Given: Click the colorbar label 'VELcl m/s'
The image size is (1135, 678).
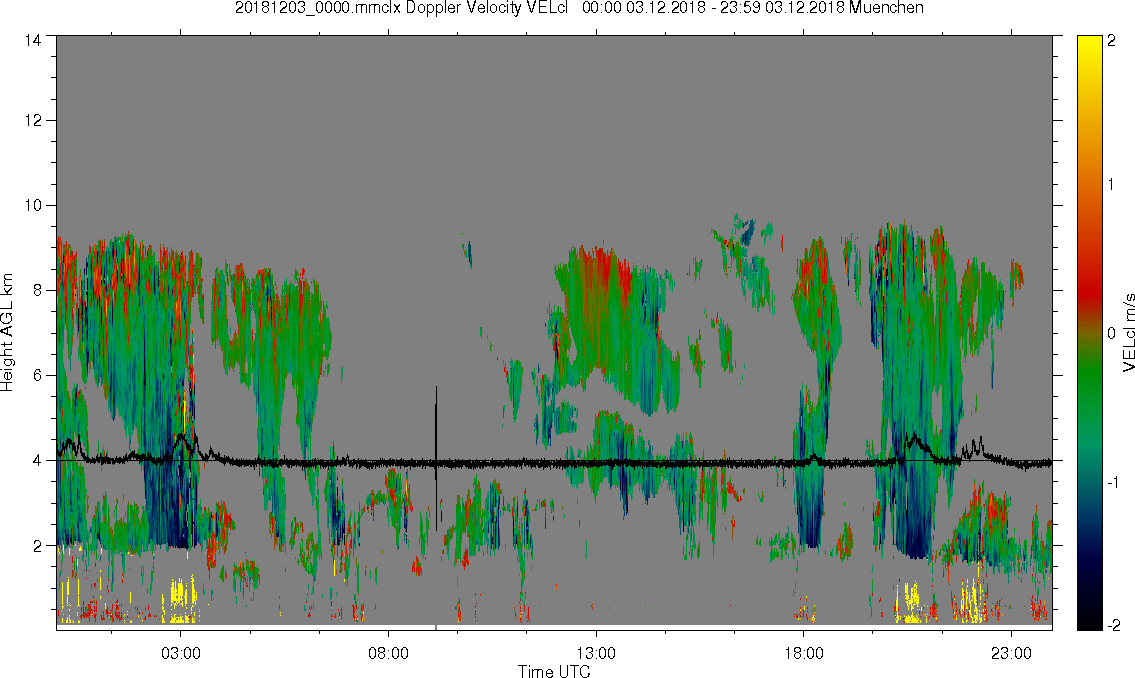Looking at the screenshot, I should pyautogui.click(x=1128, y=333).
